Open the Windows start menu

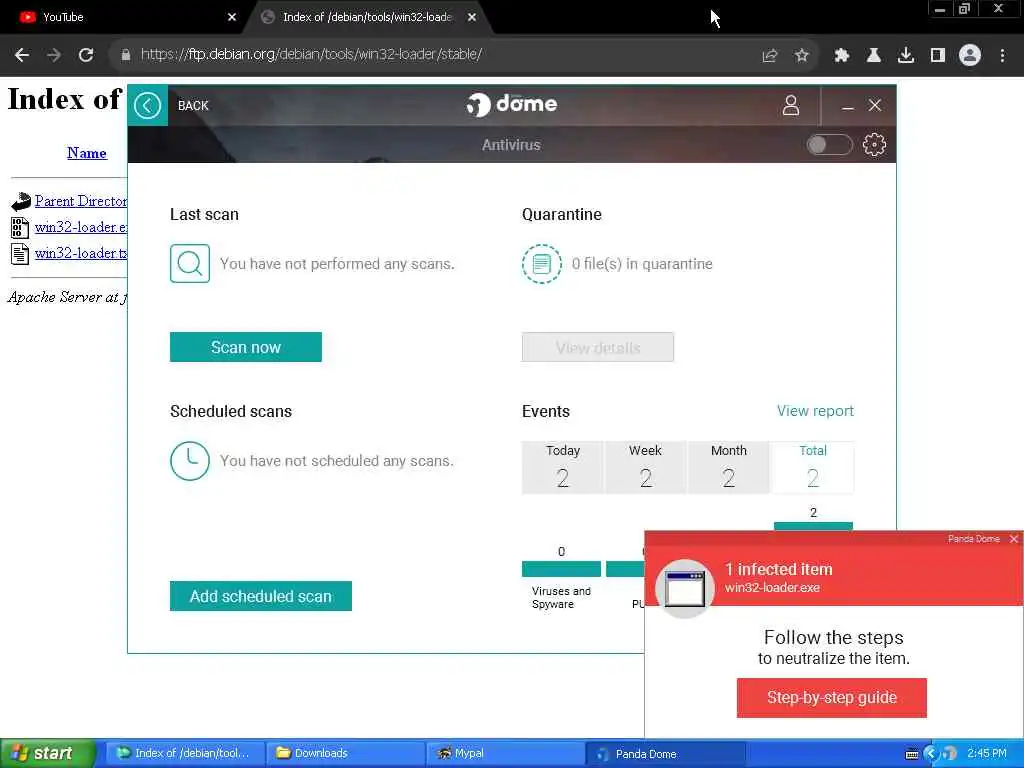coord(47,753)
